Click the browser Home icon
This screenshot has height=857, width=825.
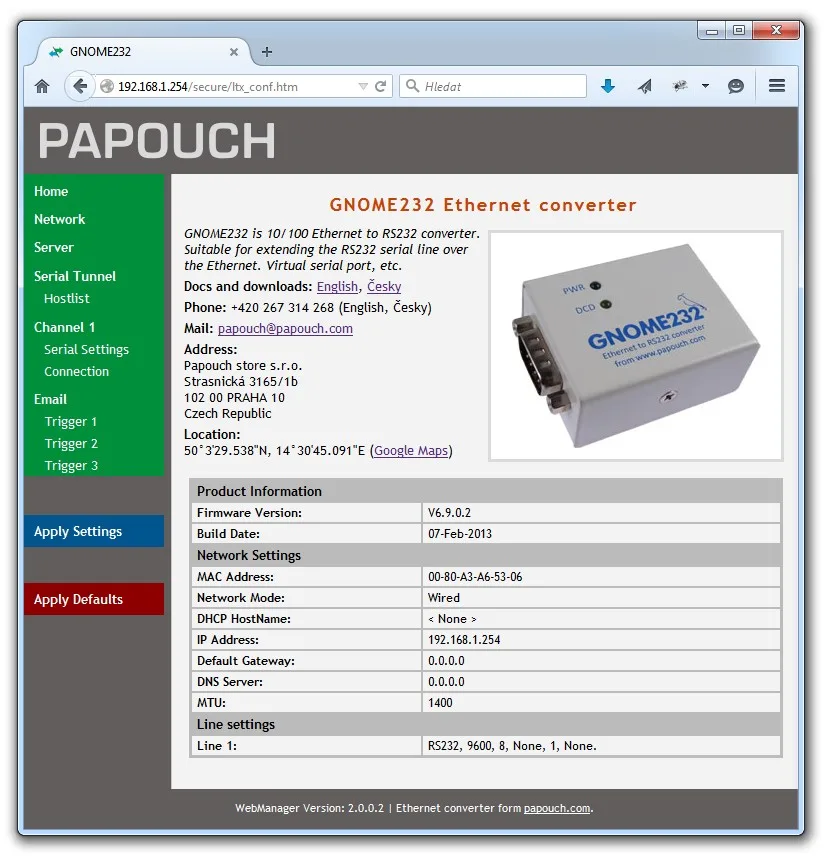pyautogui.click(x=42, y=86)
